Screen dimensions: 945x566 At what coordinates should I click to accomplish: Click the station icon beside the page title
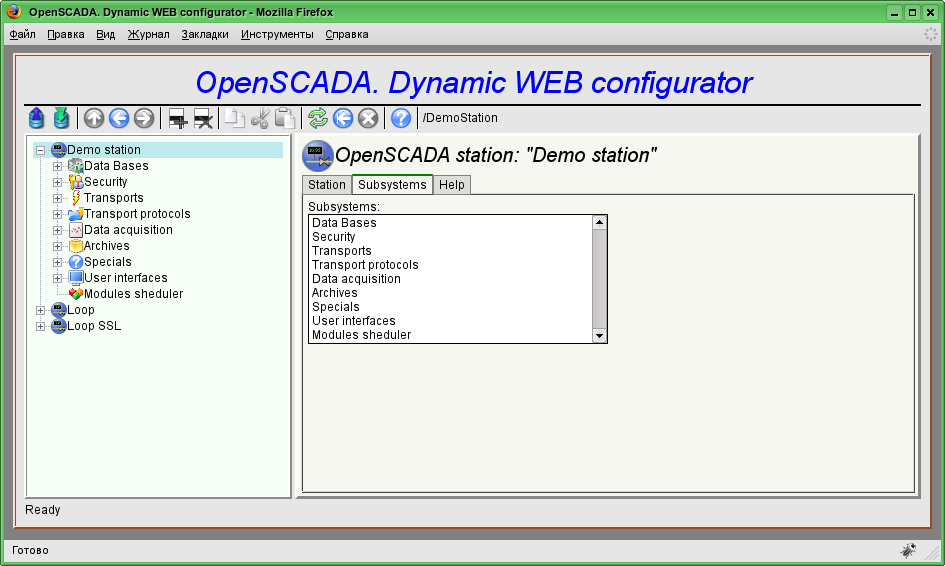(x=318, y=156)
